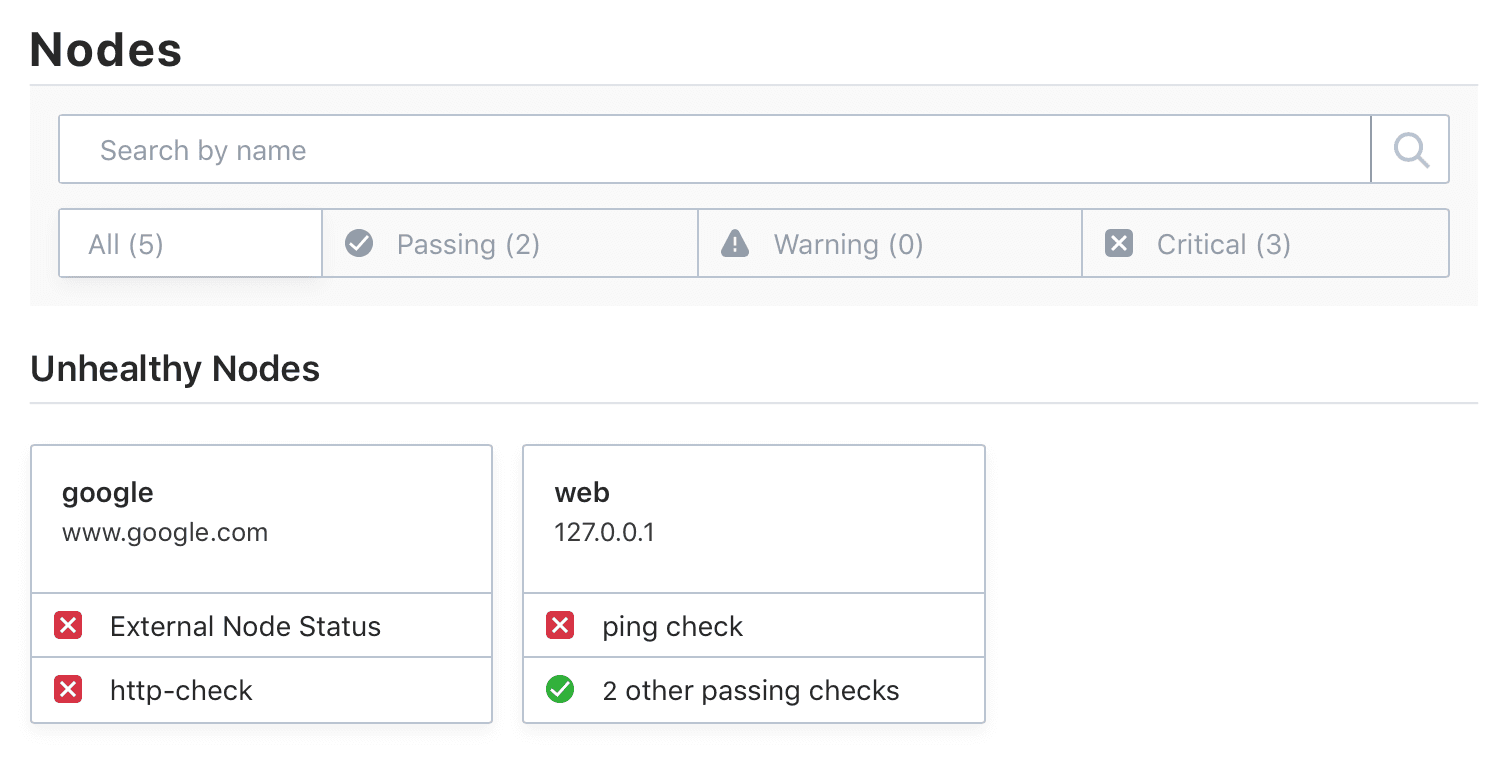Click the search magnifying glass icon
1504x772 pixels.
pyautogui.click(x=1409, y=149)
